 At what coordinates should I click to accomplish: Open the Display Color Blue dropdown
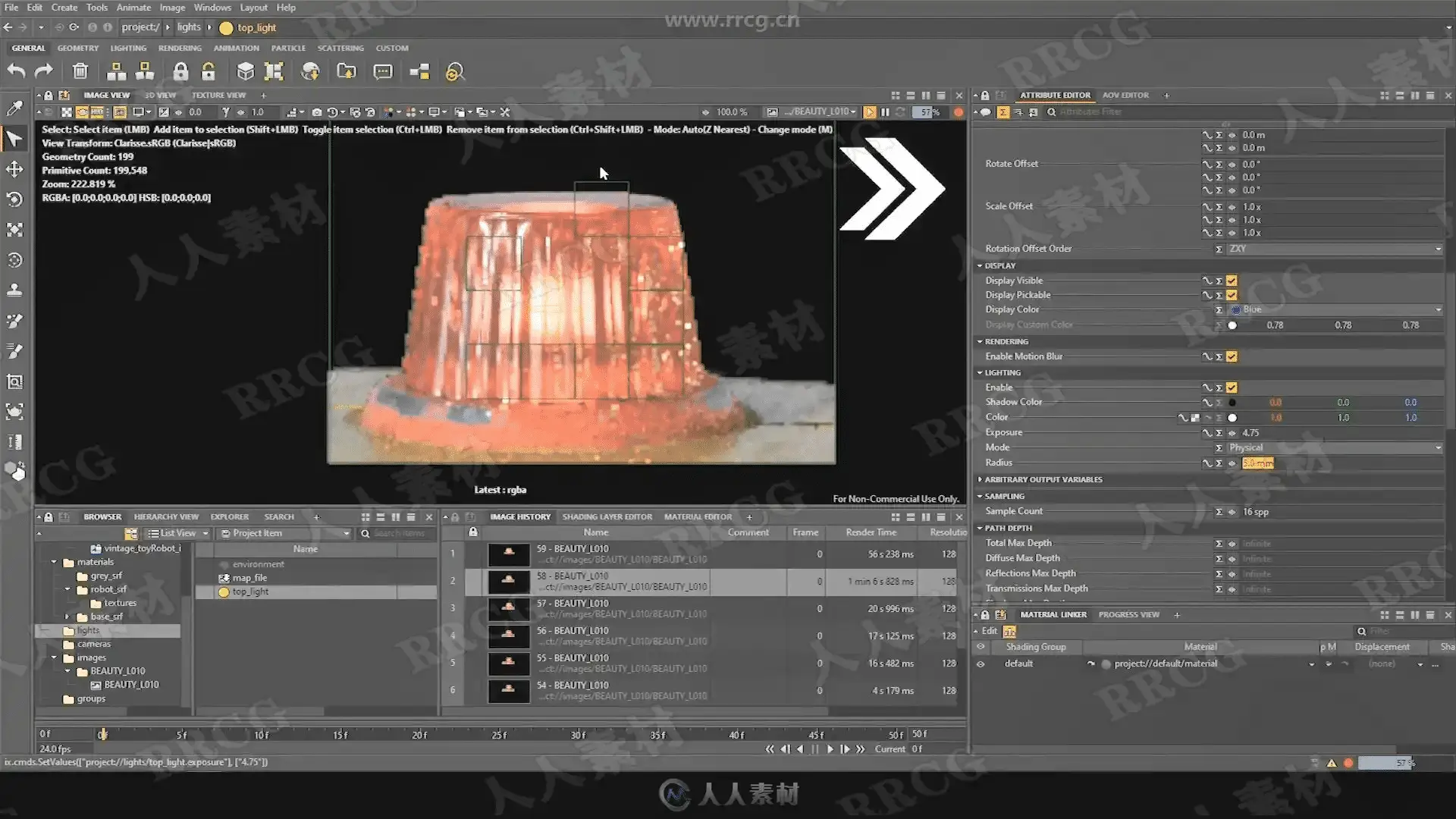1335,309
